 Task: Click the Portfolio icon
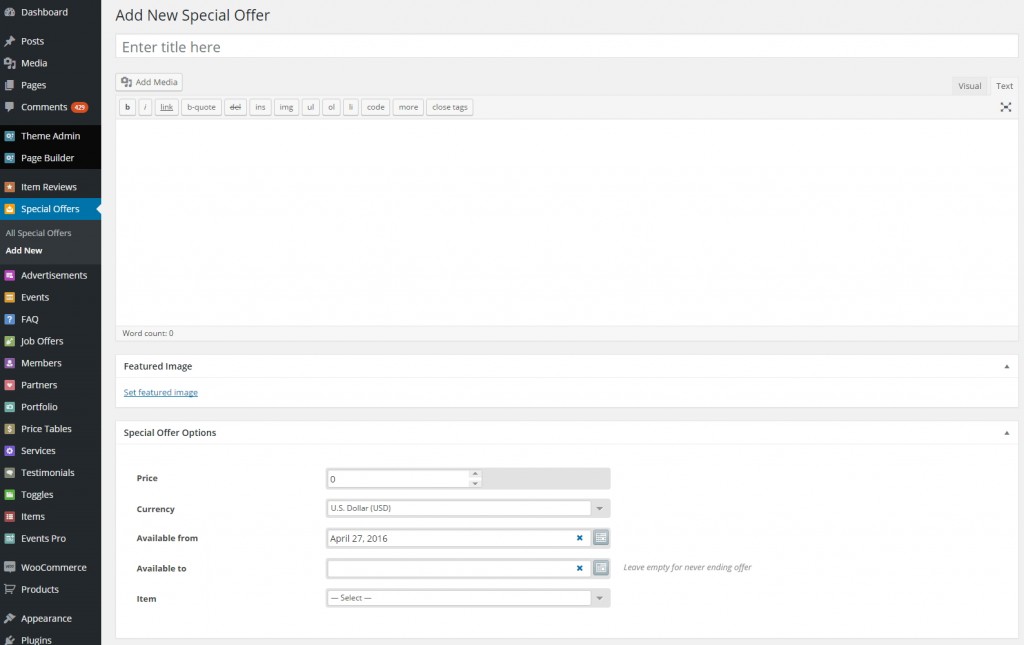[x=10, y=407]
